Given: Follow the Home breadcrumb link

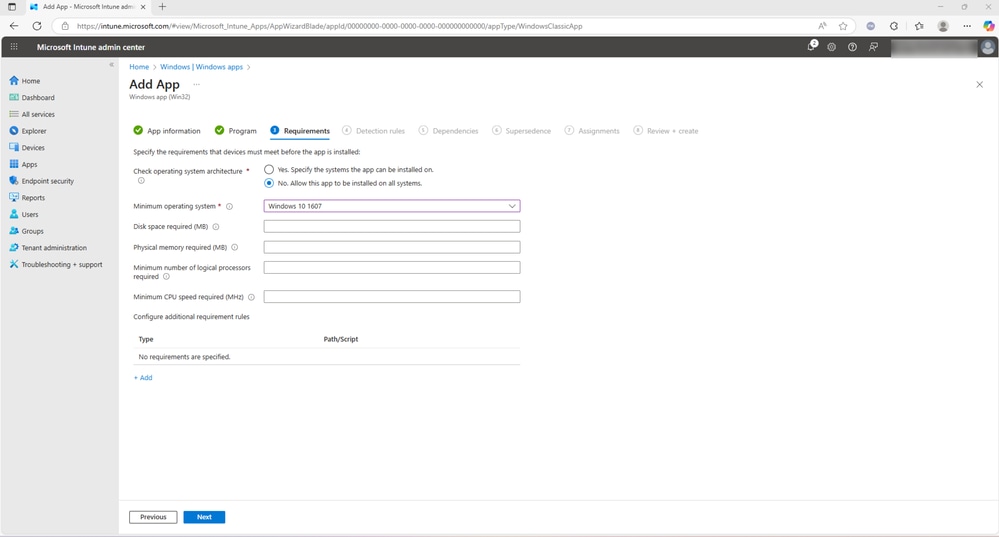Looking at the screenshot, I should tap(139, 67).
